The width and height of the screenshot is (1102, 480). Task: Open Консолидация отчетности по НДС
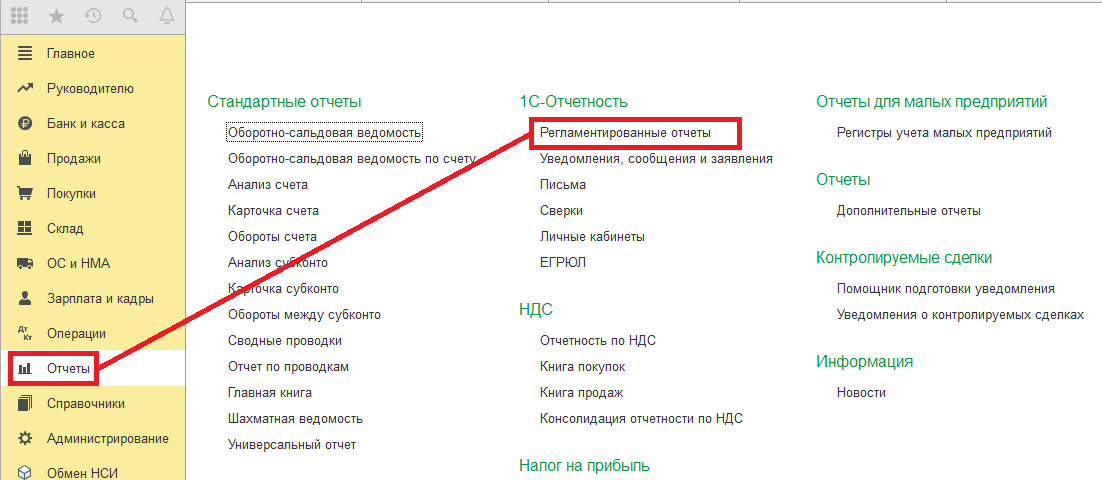(642, 419)
